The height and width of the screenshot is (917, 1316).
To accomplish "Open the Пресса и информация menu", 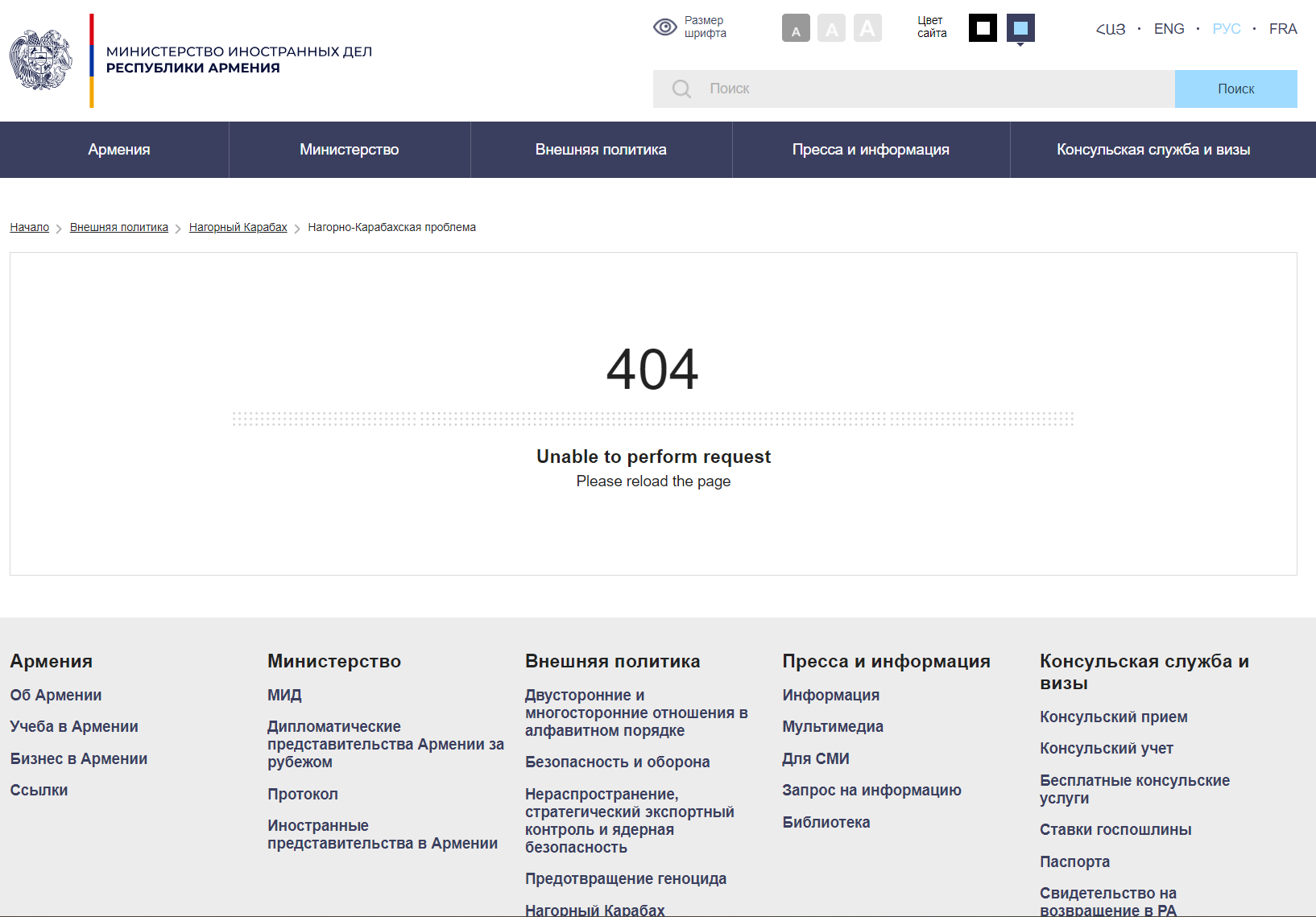I will coord(871,150).
